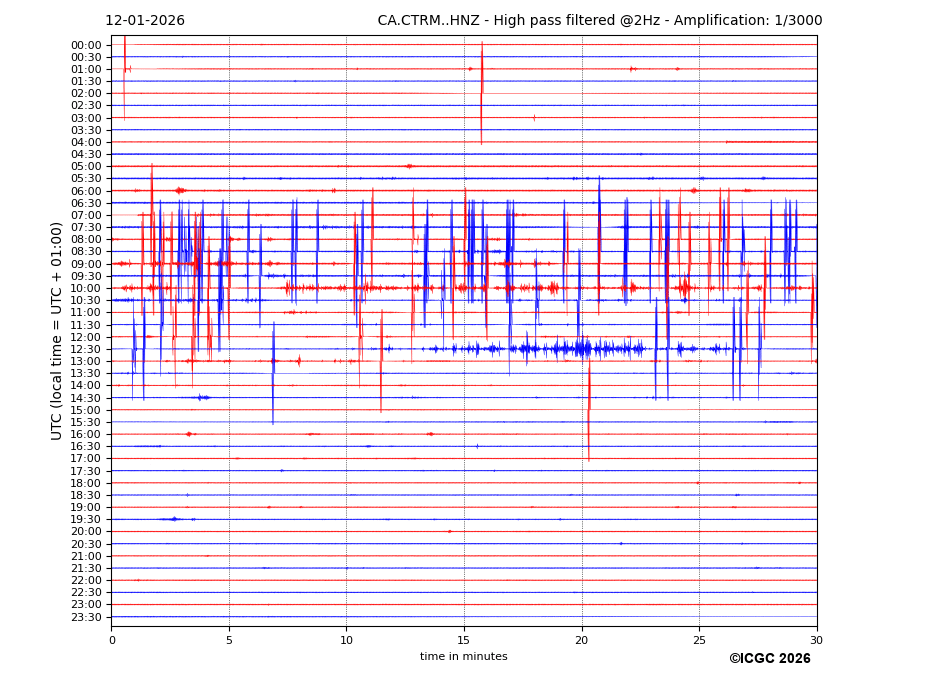
Task: Click the x-axis tick labeled 0
Action: point(112,640)
